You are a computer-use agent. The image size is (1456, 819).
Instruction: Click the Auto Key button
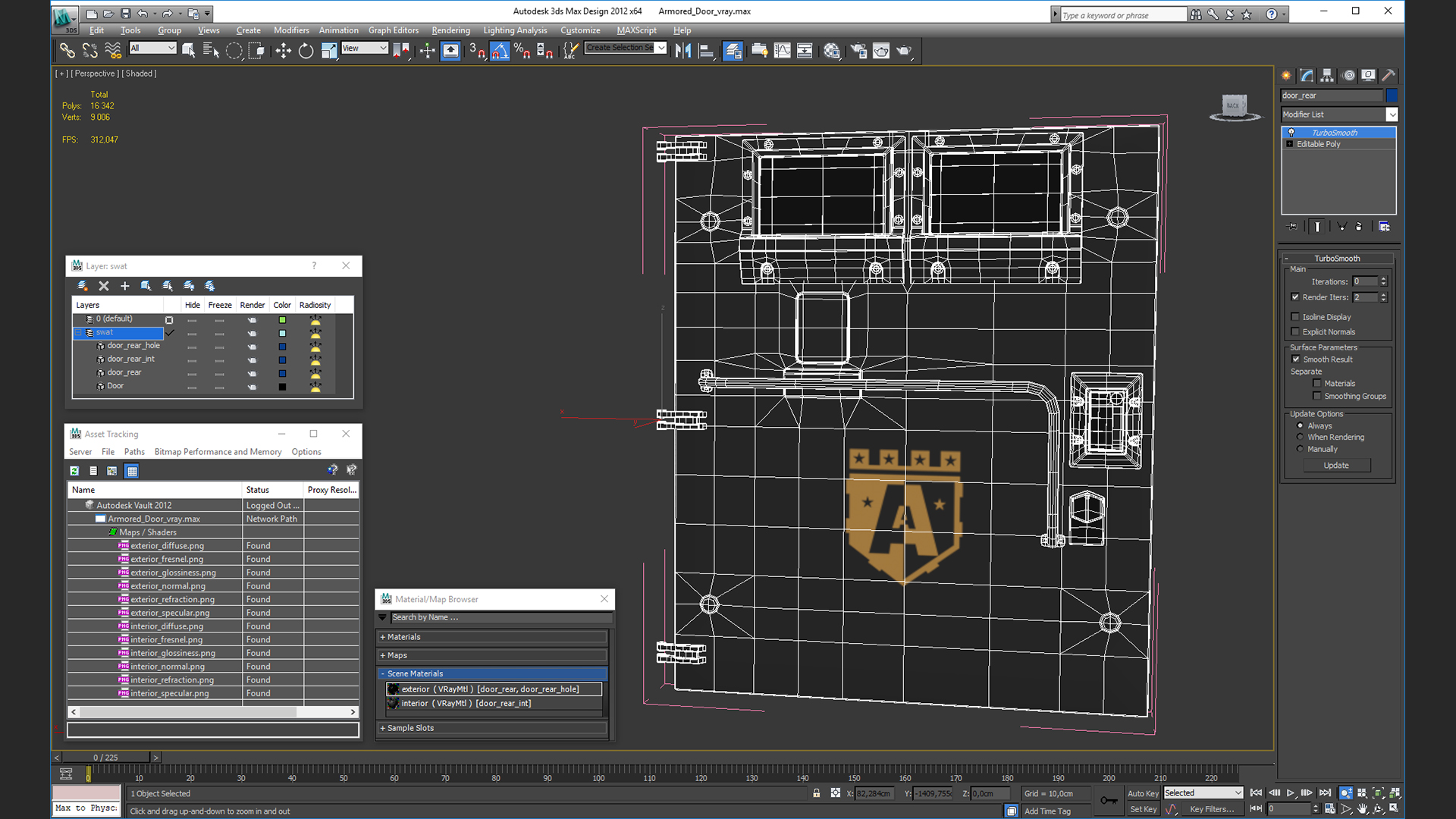(1142, 793)
